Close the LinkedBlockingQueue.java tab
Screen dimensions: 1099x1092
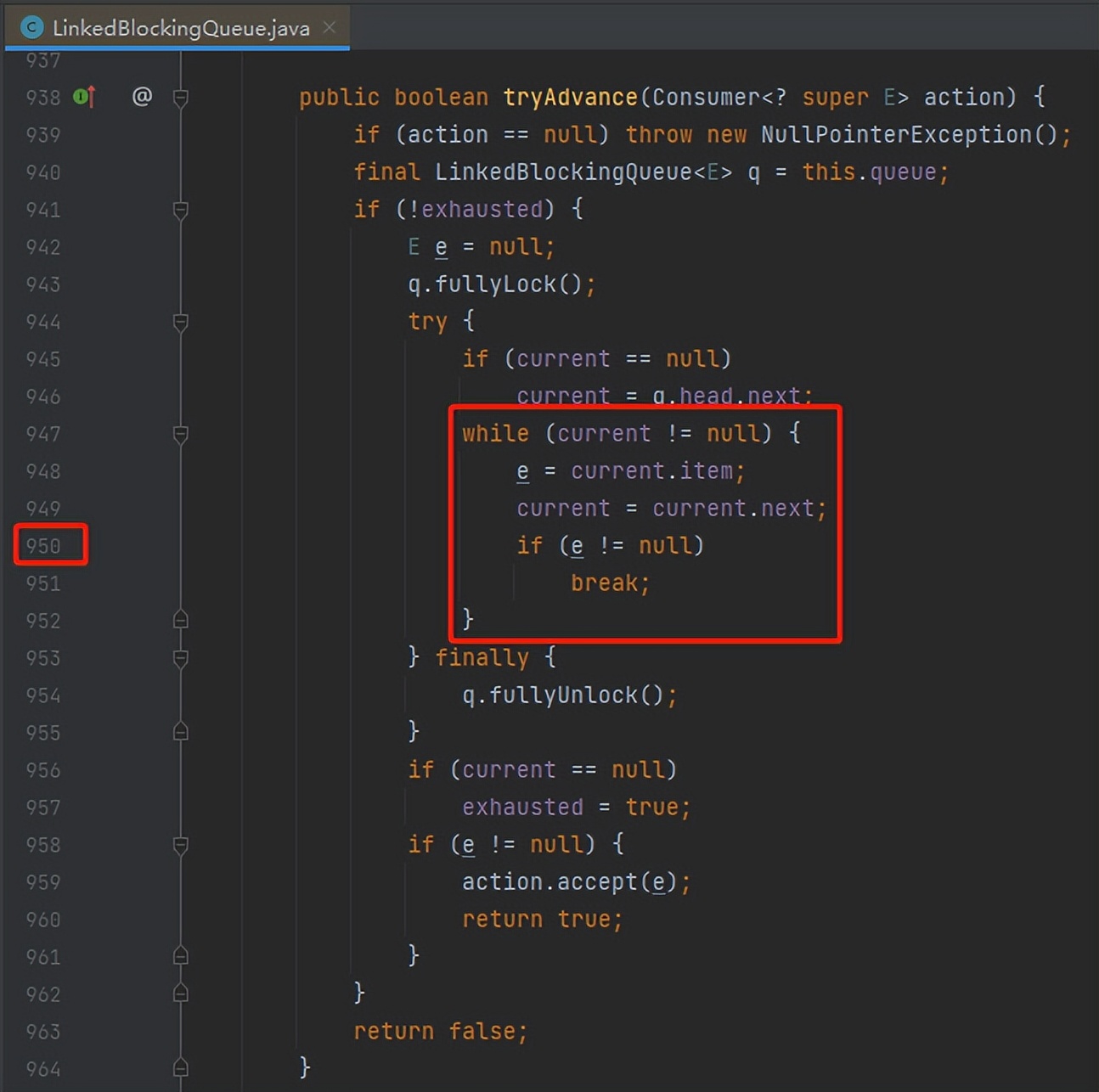(x=330, y=27)
